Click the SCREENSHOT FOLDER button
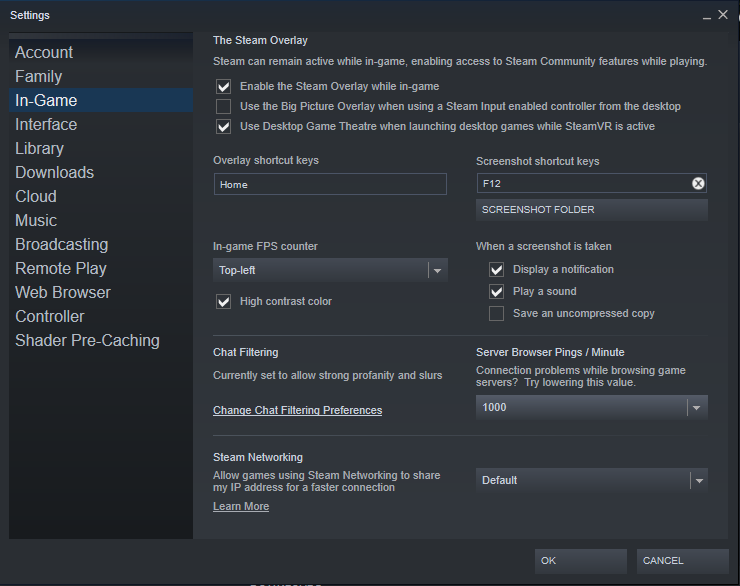Viewport: 740px width, 586px height. [591, 210]
